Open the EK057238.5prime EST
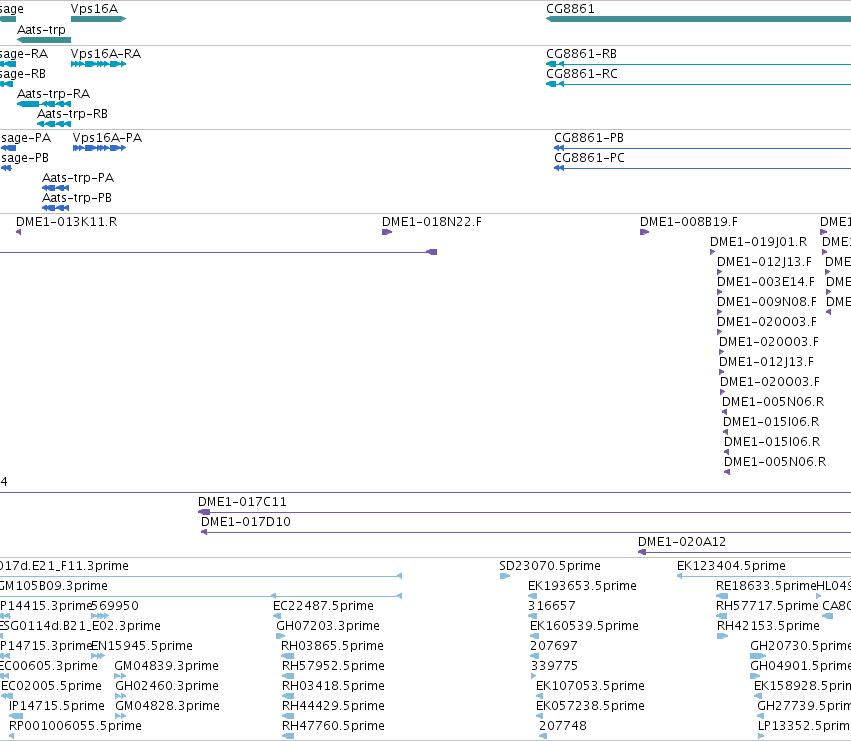The width and height of the screenshot is (851, 741). 590,707
